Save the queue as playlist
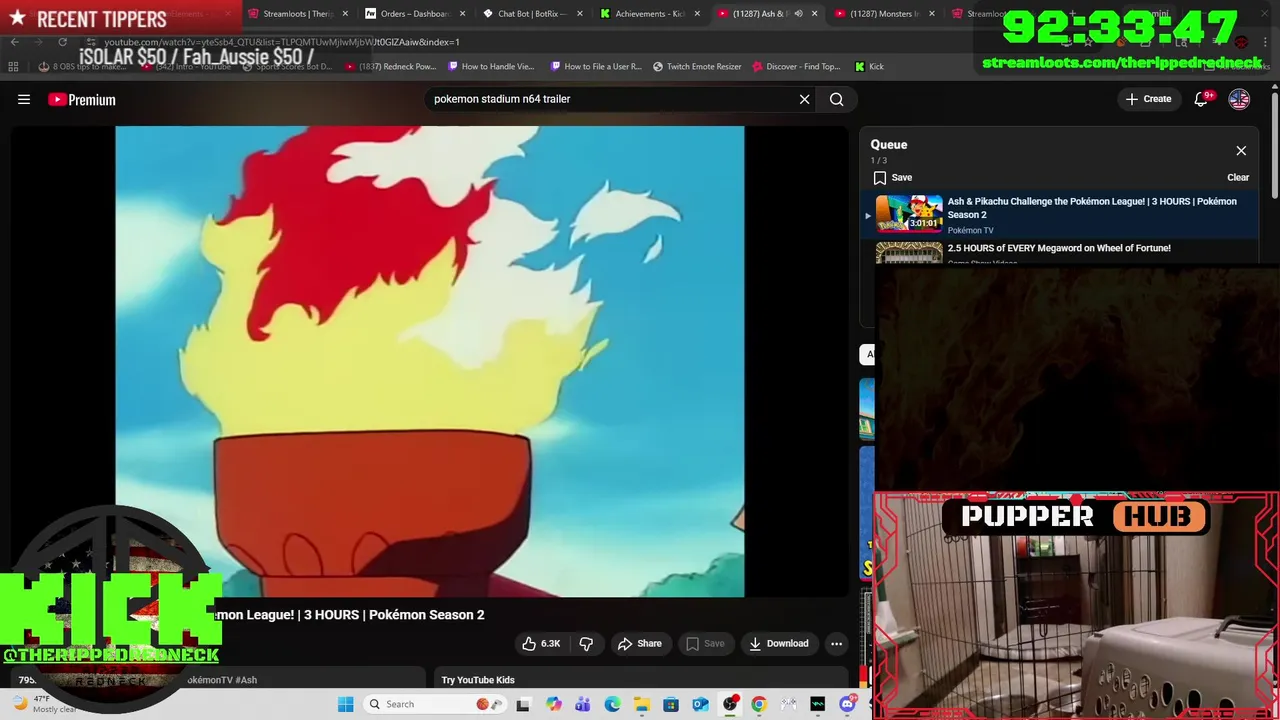 tap(892, 177)
